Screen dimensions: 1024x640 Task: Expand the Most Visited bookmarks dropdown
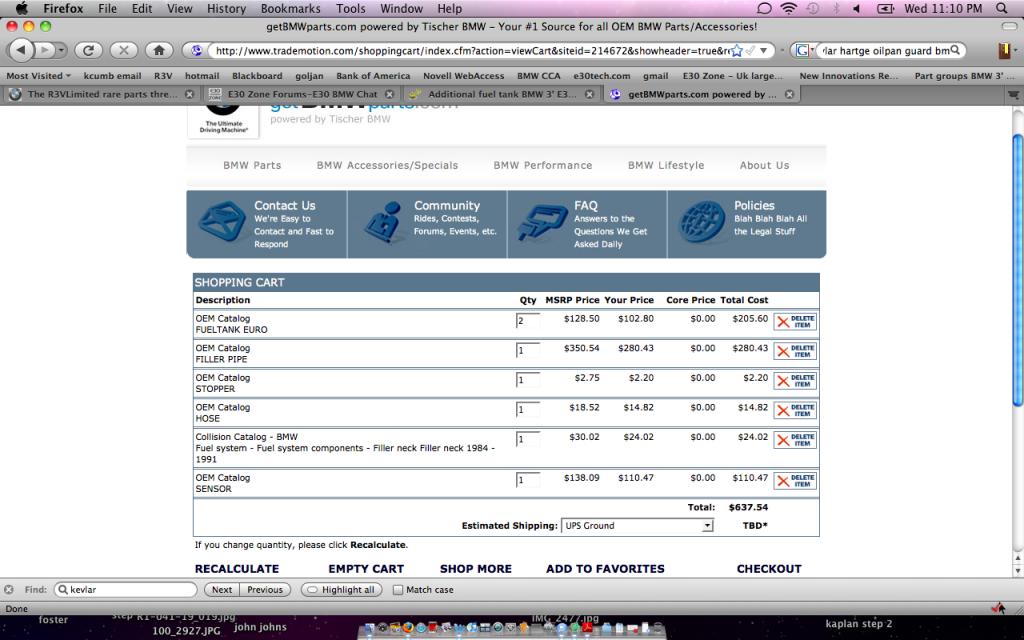click(x=39, y=75)
